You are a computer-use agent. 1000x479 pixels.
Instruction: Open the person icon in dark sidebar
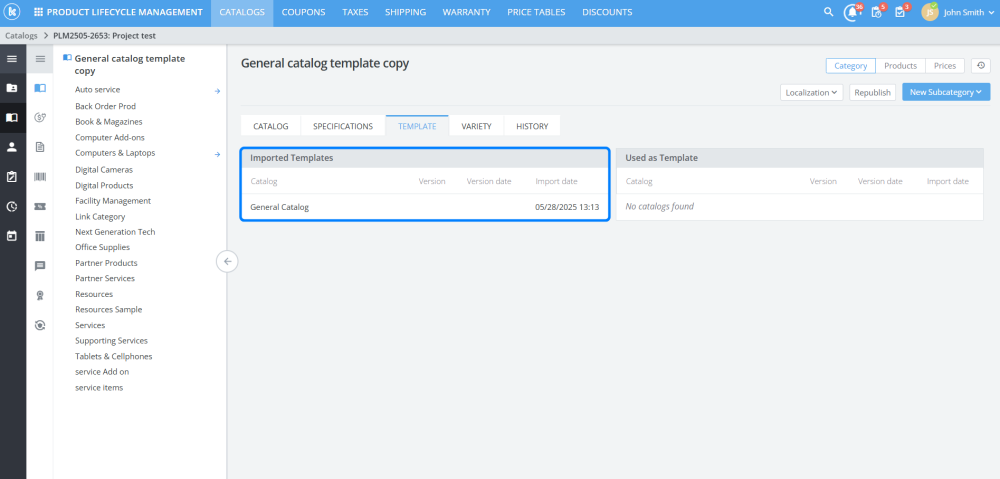tap(12, 147)
